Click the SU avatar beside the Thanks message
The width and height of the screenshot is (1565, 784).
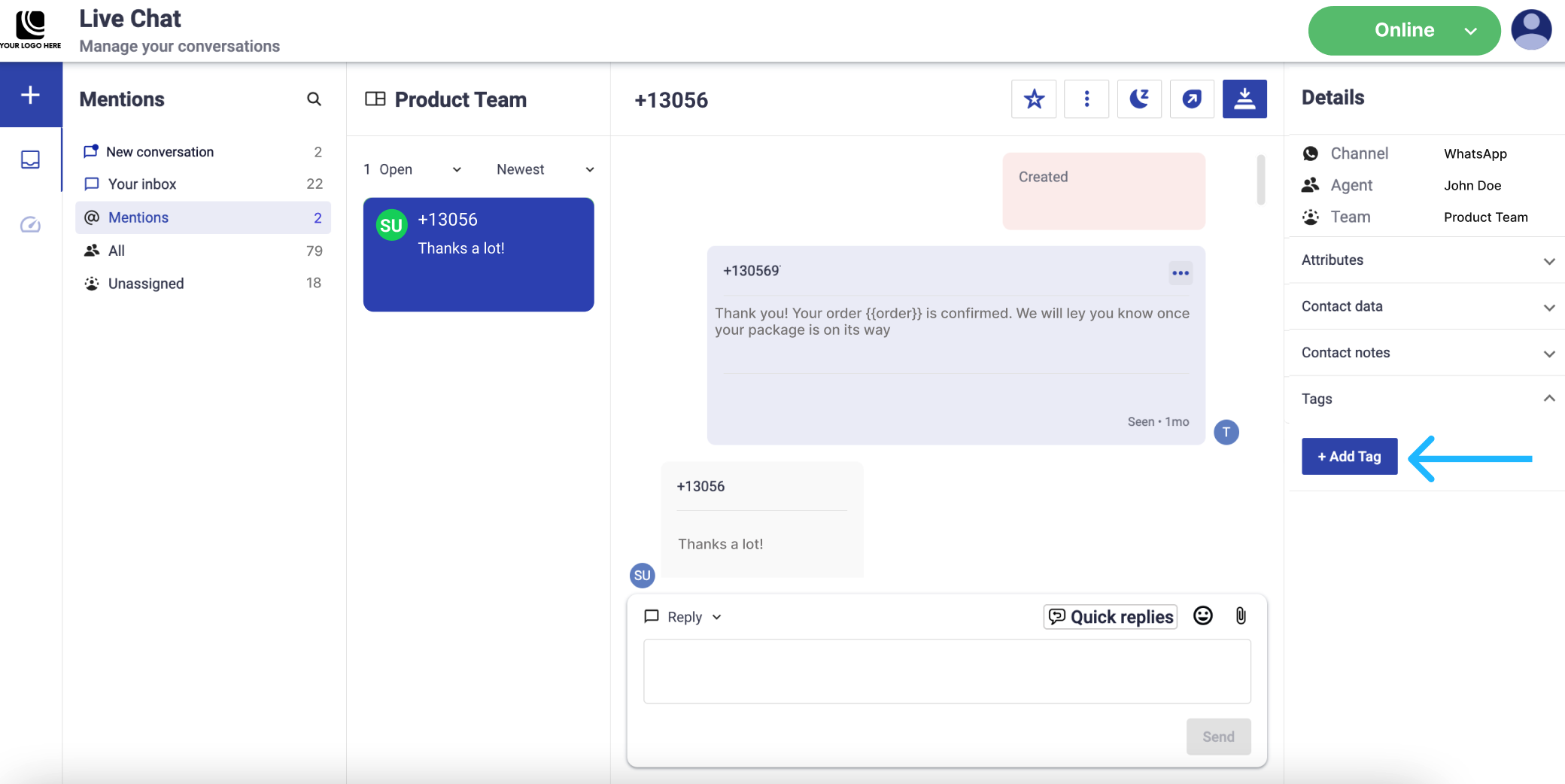[x=642, y=576]
